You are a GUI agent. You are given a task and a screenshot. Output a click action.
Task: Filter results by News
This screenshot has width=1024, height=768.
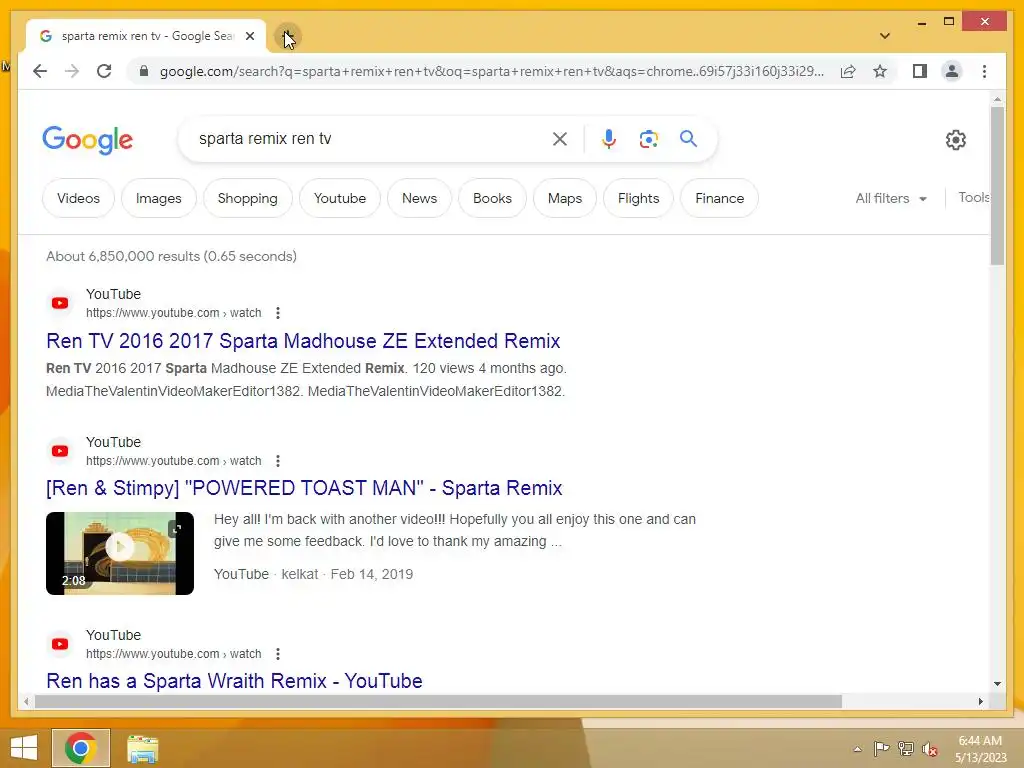coord(419,199)
